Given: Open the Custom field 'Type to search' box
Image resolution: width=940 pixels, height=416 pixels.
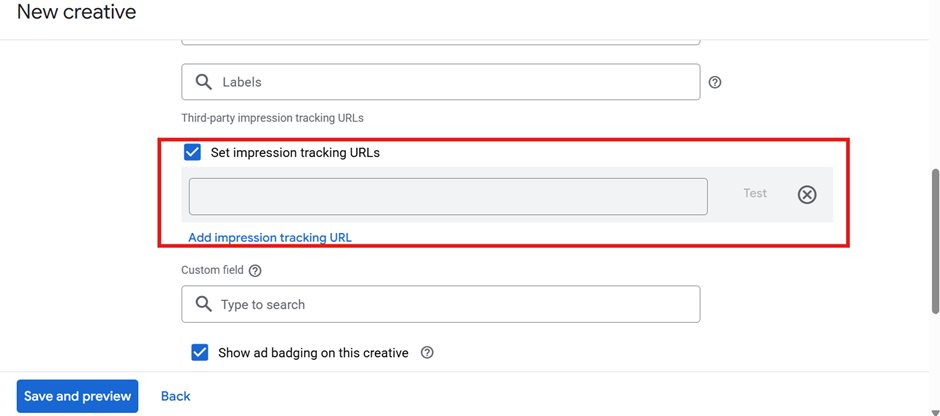Looking at the screenshot, I should tap(450, 304).
